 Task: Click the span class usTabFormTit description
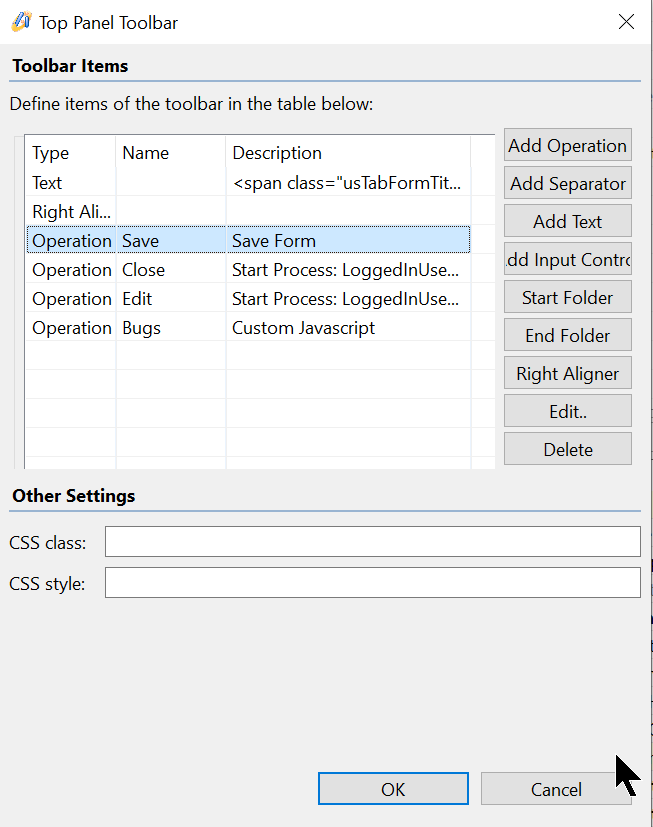click(x=348, y=182)
